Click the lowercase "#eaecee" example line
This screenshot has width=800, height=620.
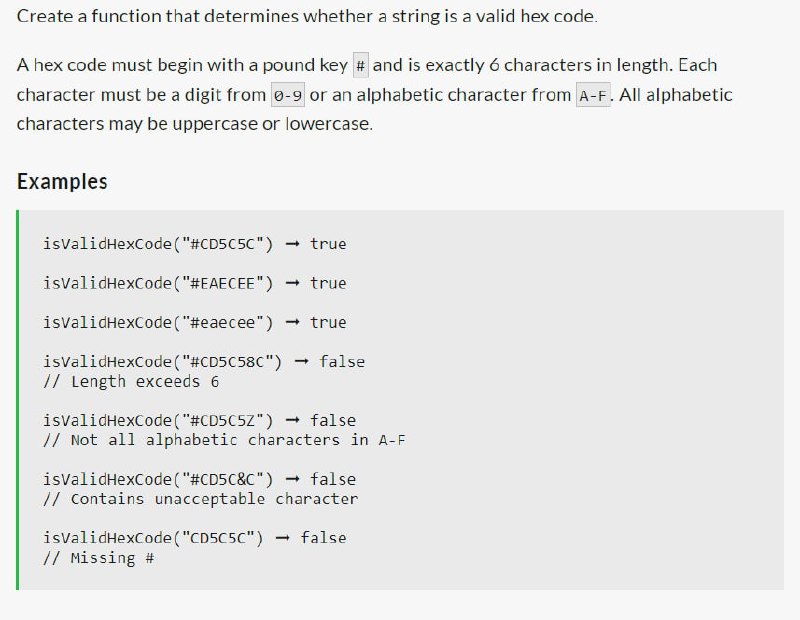(194, 323)
